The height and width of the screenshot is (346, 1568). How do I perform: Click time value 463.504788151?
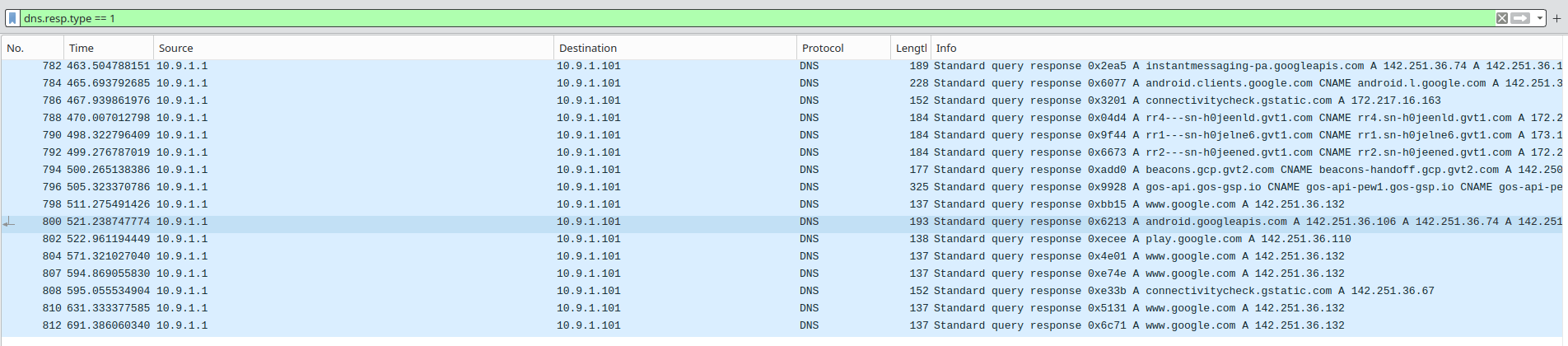click(x=109, y=66)
